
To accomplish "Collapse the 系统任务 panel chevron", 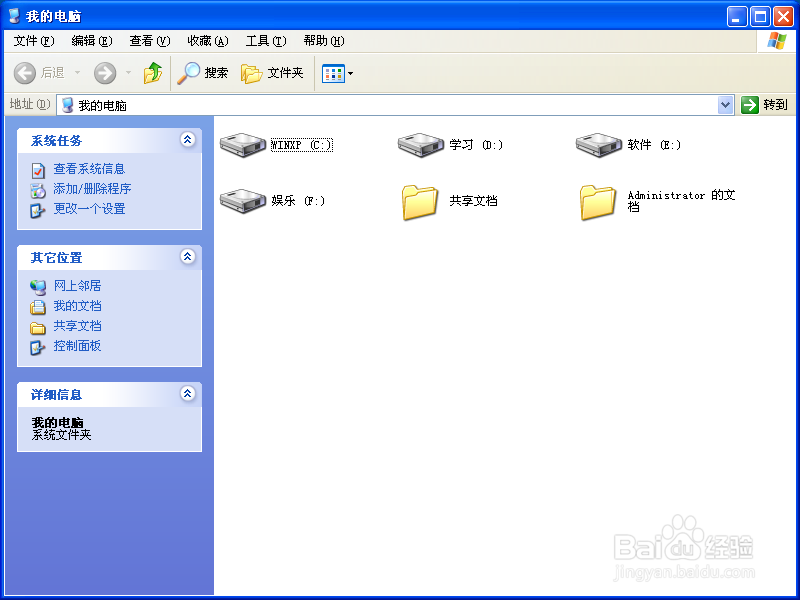I will click(x=188, y=139).
